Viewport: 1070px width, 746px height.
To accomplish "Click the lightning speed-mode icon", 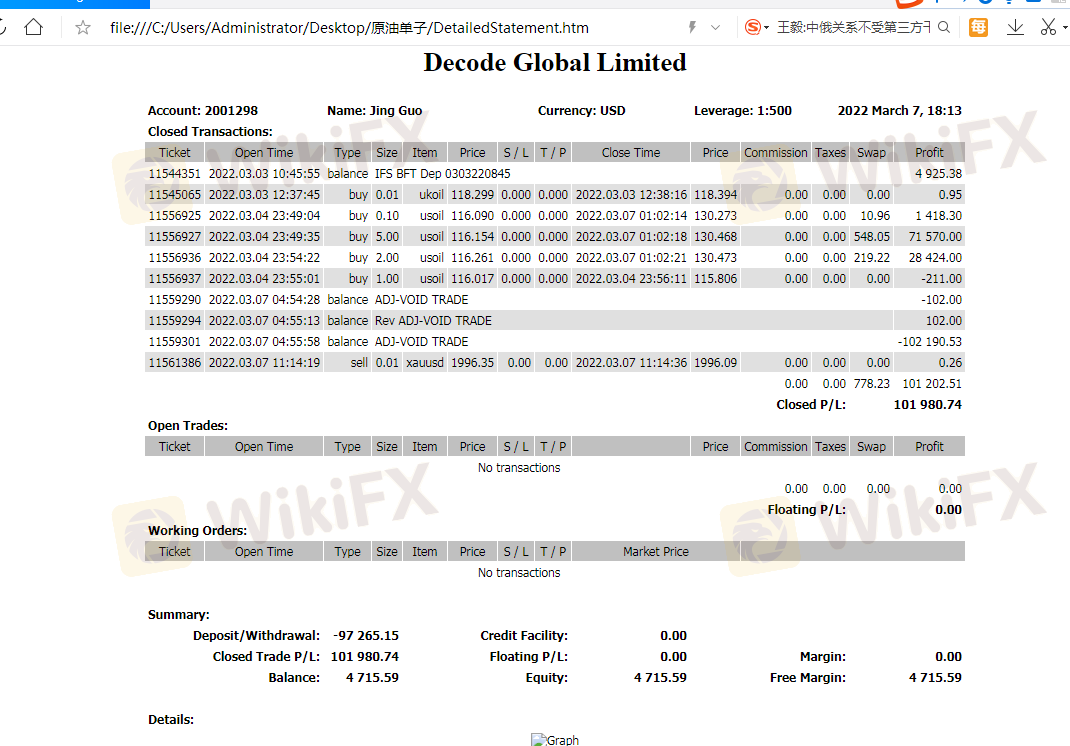I will pyautogui.click(x=692, y=27).
